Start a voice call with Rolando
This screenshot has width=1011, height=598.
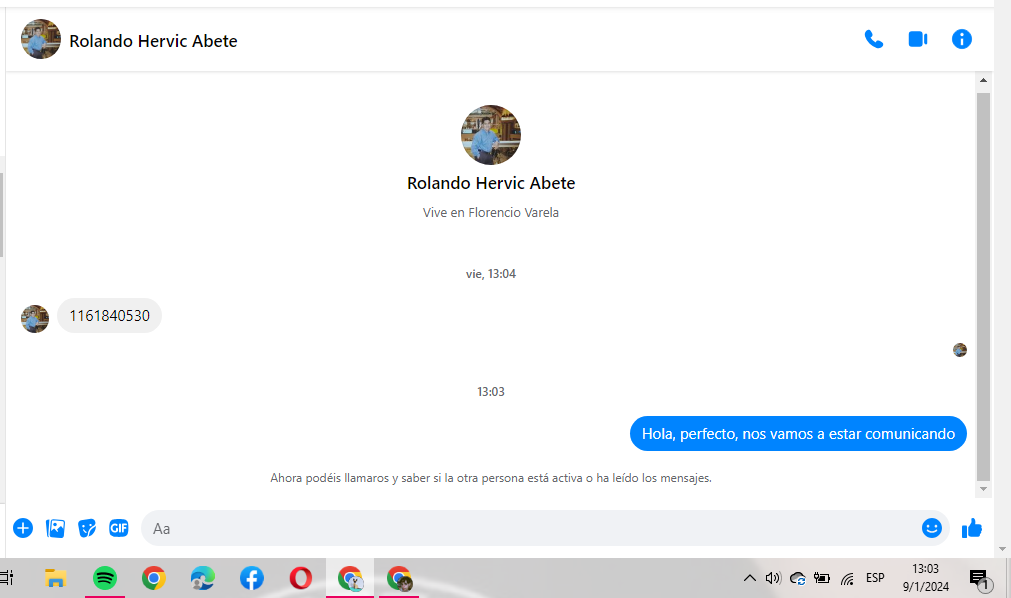click(873, 39)
